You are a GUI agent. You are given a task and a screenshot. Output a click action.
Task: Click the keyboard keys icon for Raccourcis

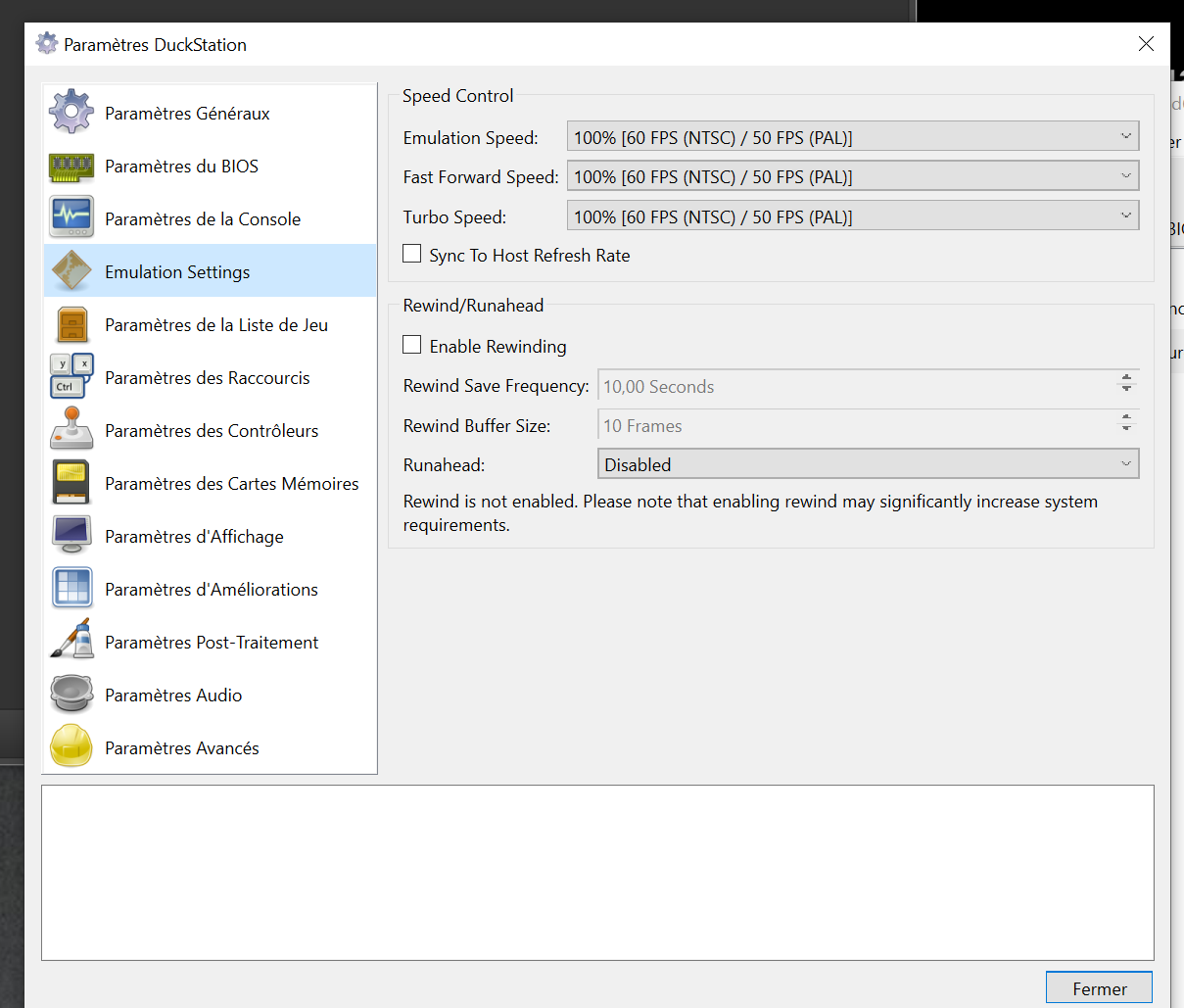(71, 376)
